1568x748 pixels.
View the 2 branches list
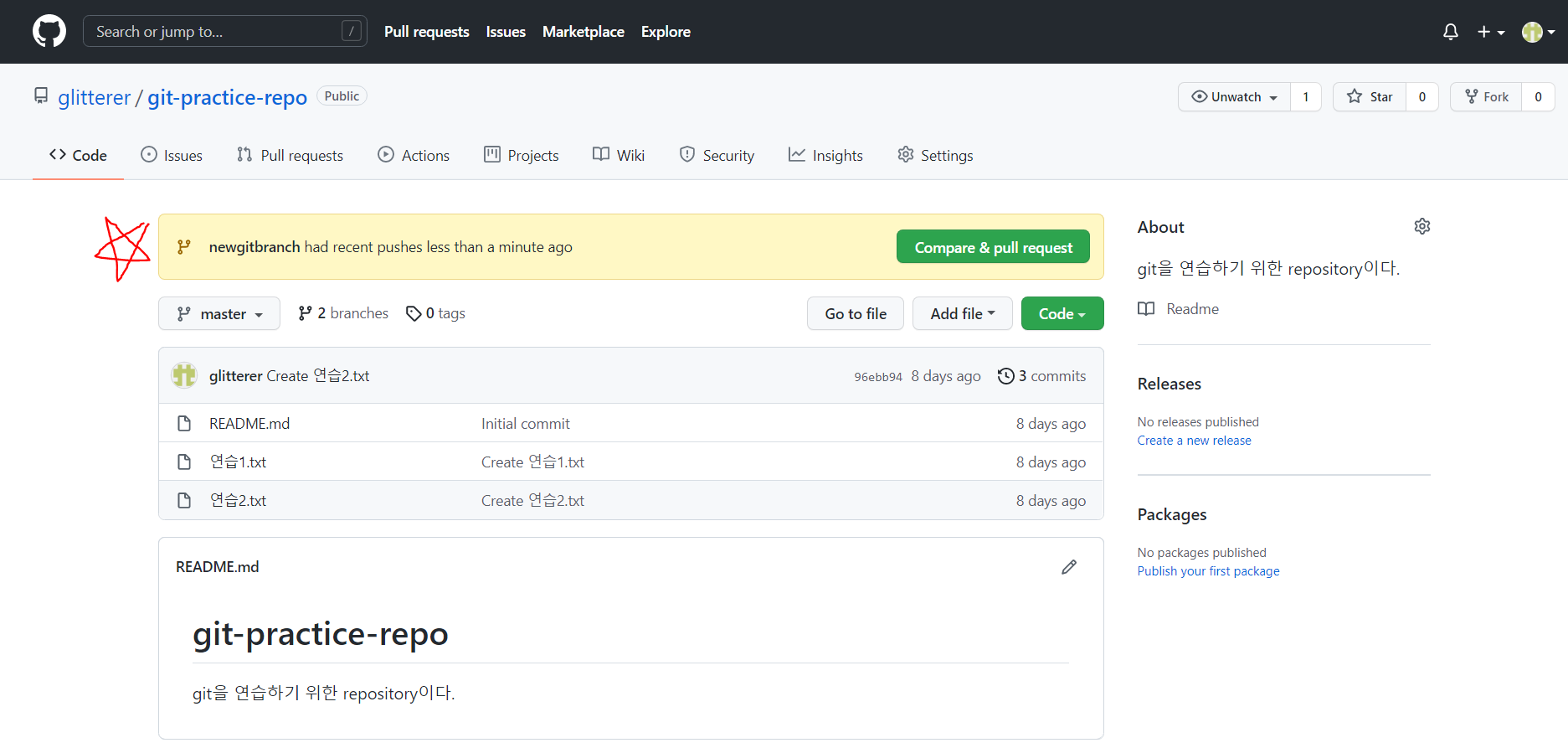(x=343, y=313)
